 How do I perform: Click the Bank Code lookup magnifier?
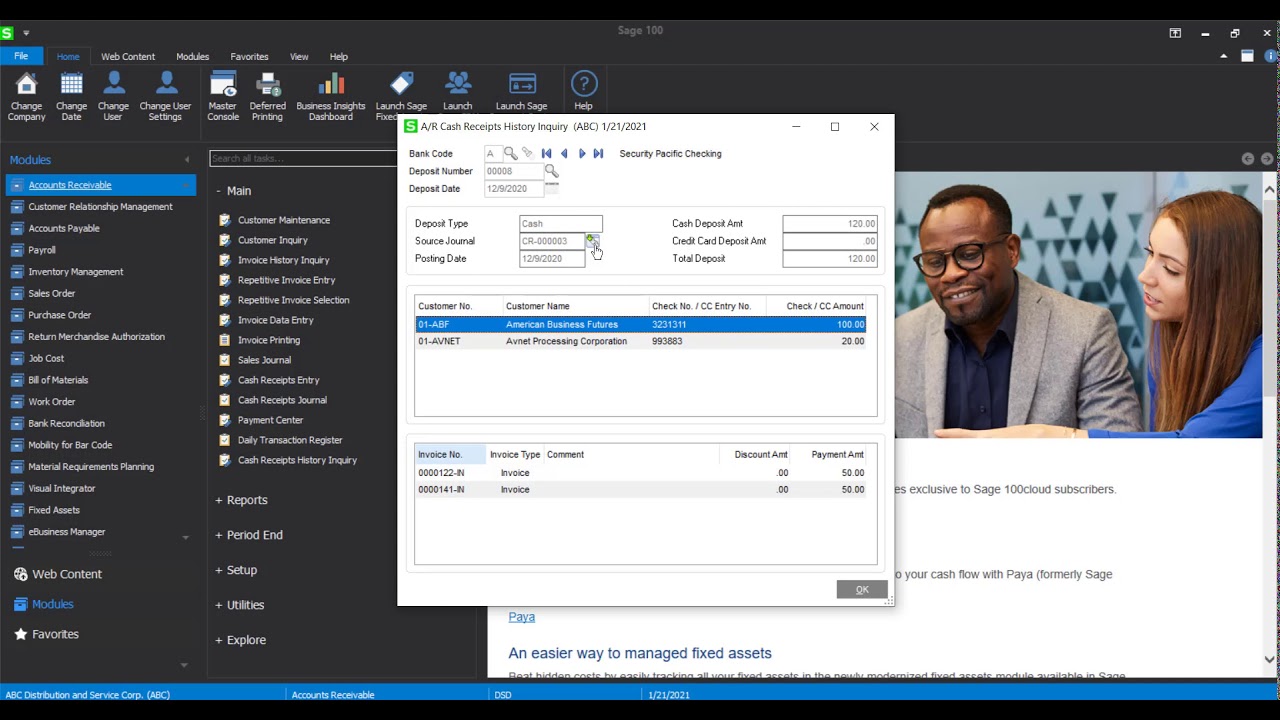[x=510, y=153]
